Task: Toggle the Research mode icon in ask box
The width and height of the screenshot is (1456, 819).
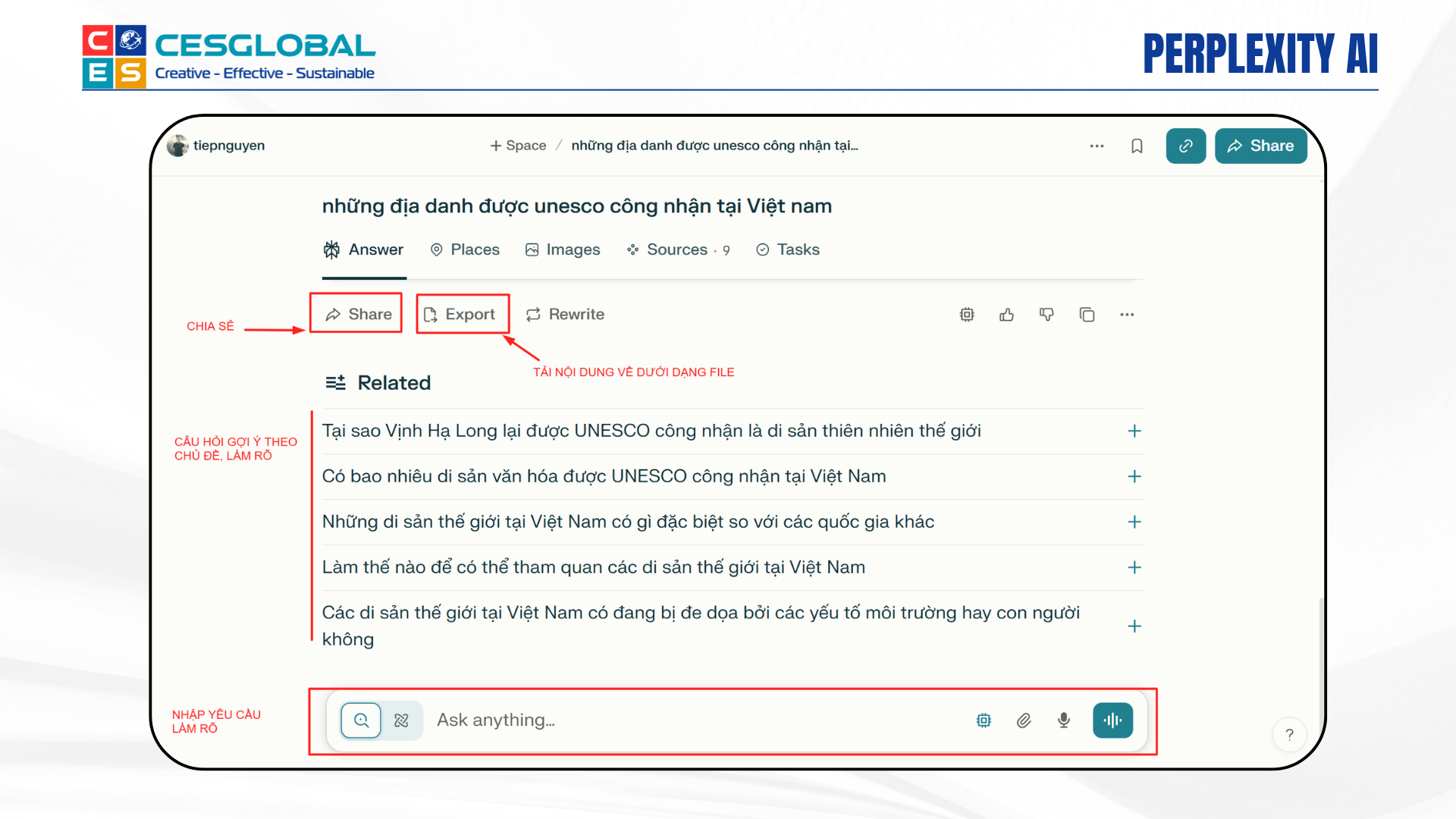Action: coord(402,720)
